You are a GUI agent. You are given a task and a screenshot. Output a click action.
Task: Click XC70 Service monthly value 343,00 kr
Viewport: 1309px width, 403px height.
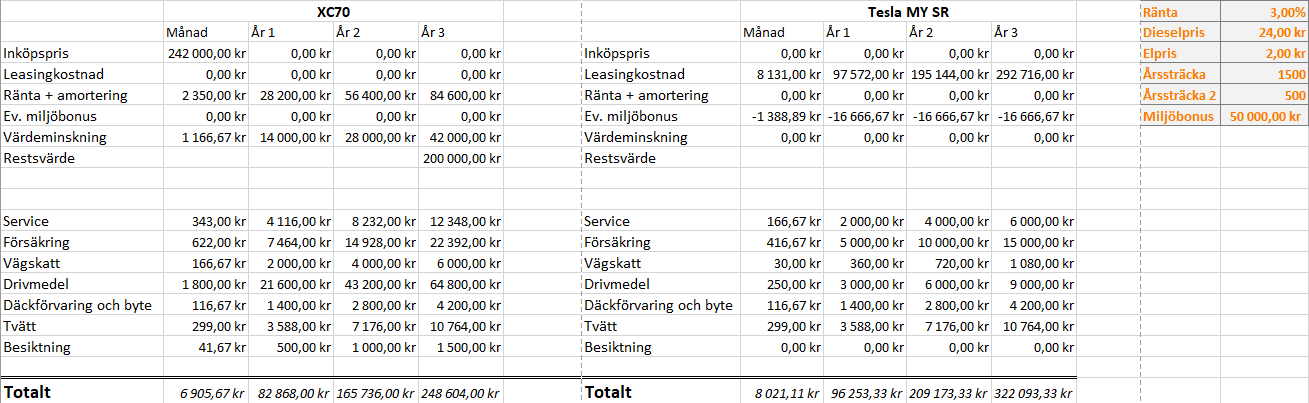click(206, 221)
